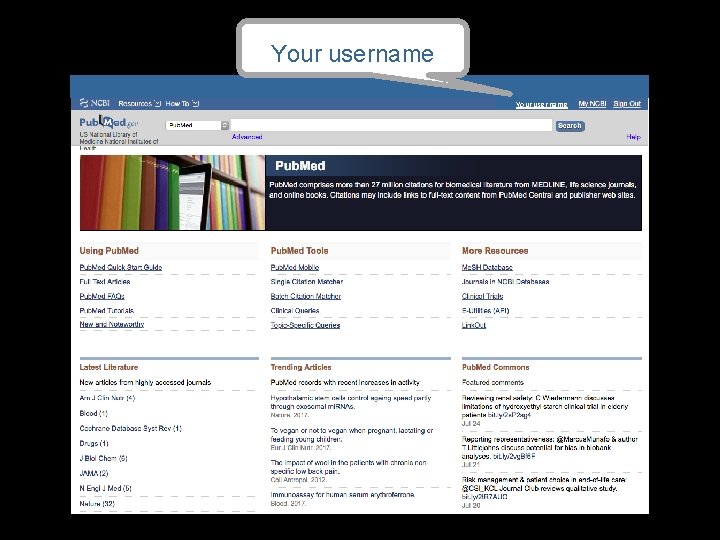This screenshot has height=540, width=720.
Task: Open Clinical Queries tool
Action: click(x=295, y=310)
